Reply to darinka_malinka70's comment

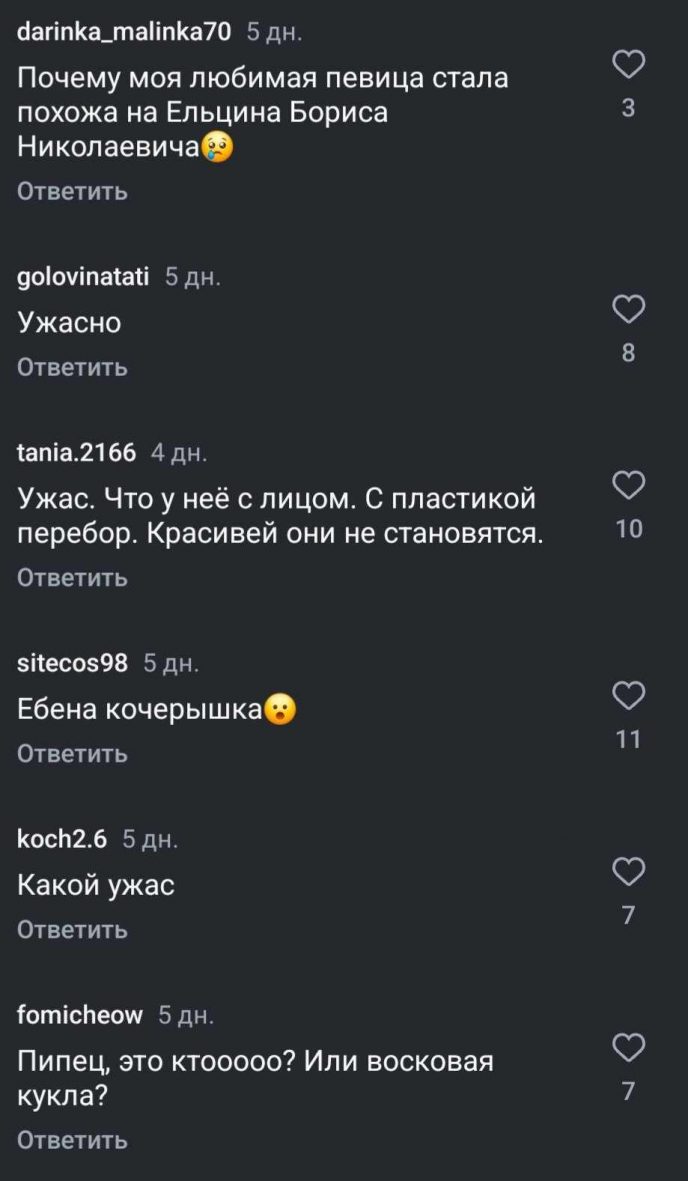point(73,191)
